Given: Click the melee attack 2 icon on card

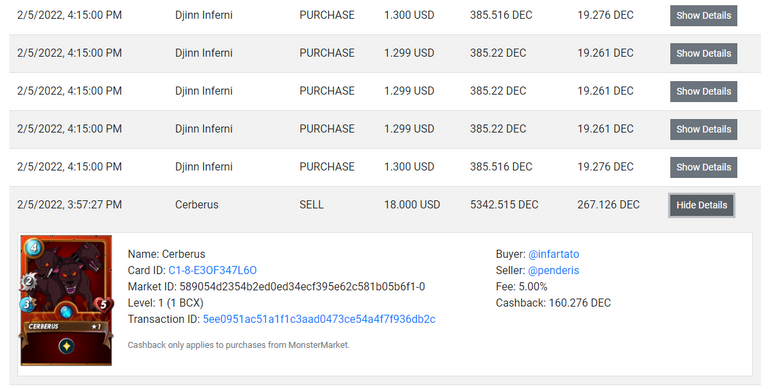Looking at the screenshot, I should tap(28, 281).
